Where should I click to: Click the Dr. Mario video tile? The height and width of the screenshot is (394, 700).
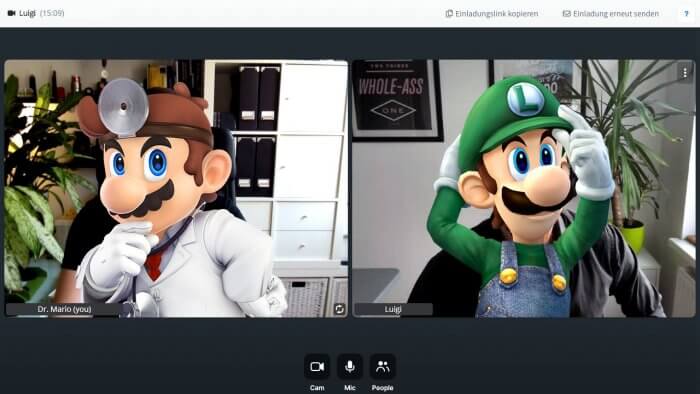176,188
